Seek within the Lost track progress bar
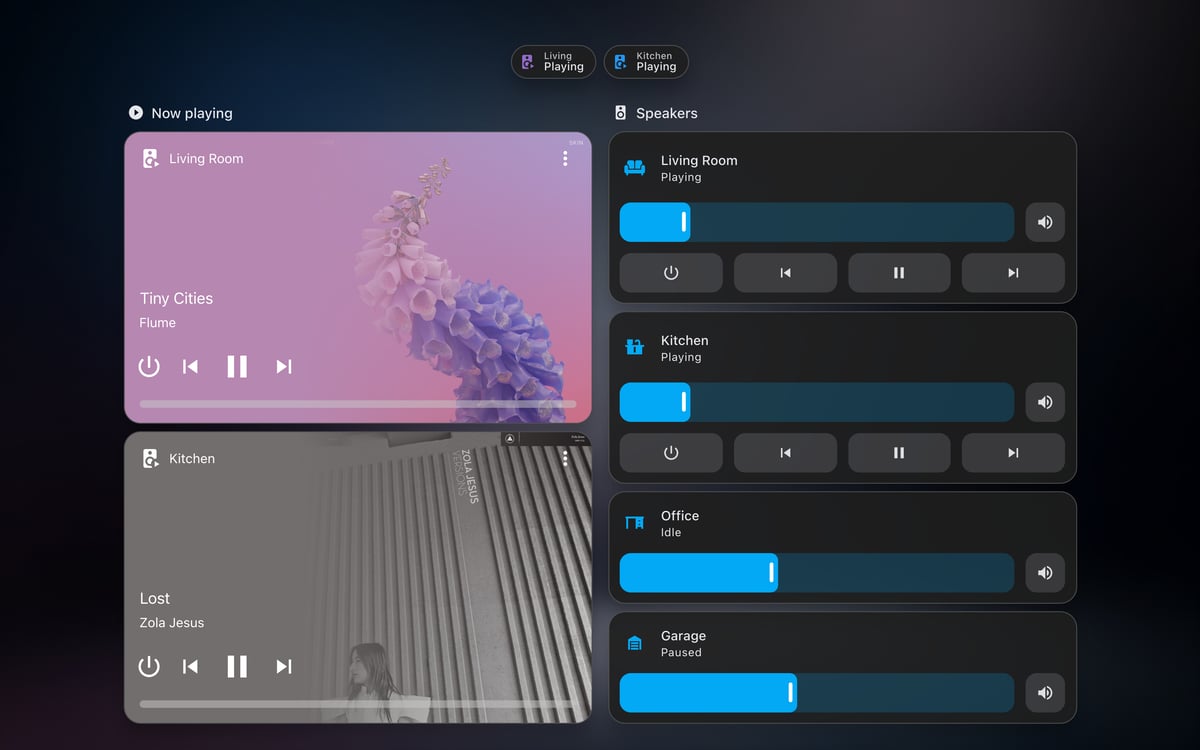1200x750 pixels. tap(358, 704)
